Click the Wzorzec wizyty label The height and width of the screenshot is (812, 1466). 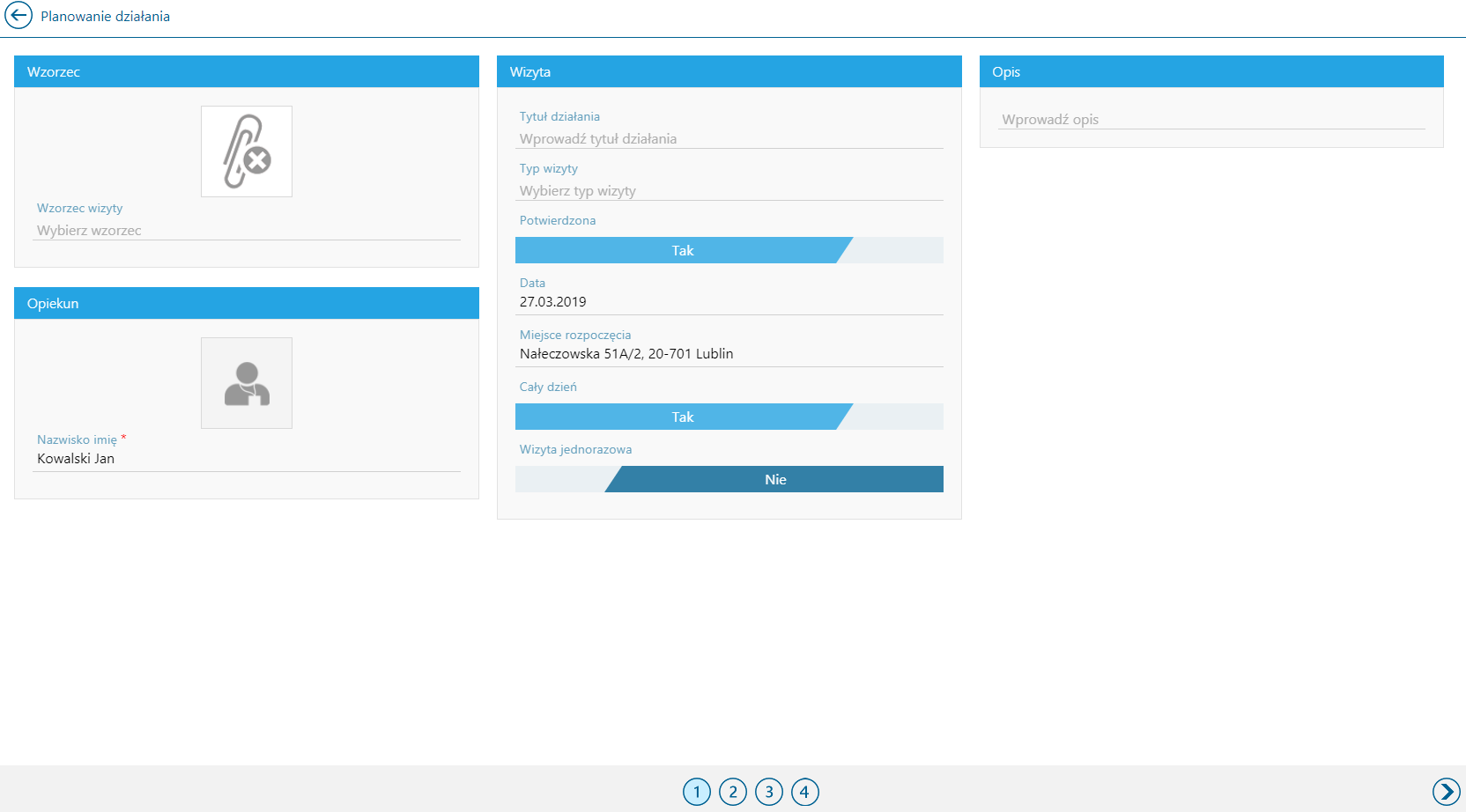(x=79, y=208)
